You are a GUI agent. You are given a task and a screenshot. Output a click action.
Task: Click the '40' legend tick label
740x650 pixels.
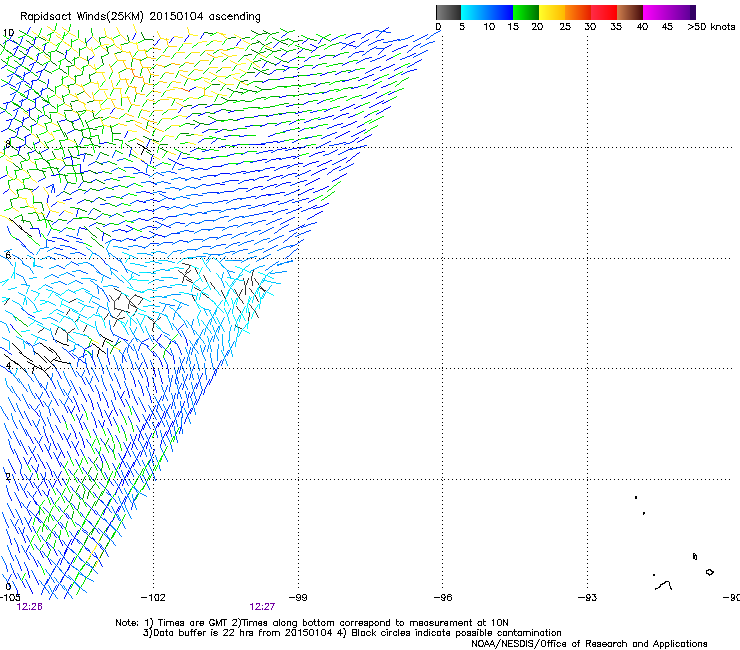coord(642,27)
